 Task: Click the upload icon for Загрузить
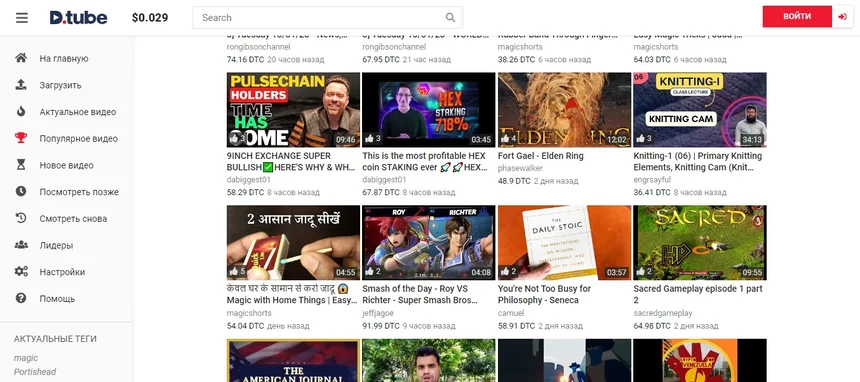pos(21,85)
